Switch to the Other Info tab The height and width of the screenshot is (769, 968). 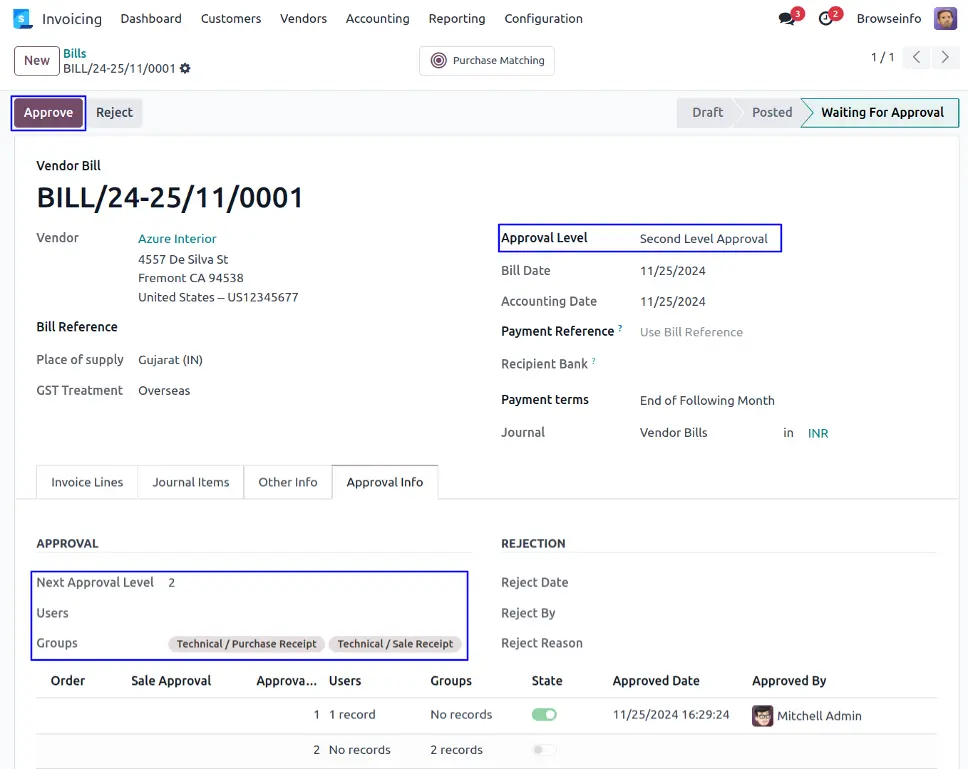(288, 482)
